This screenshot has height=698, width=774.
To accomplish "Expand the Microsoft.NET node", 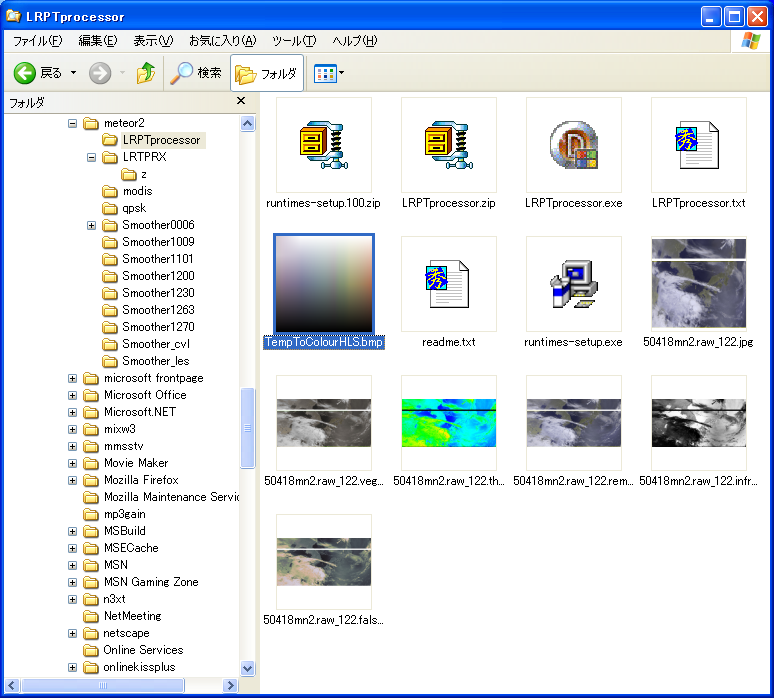I will point(73,413).
